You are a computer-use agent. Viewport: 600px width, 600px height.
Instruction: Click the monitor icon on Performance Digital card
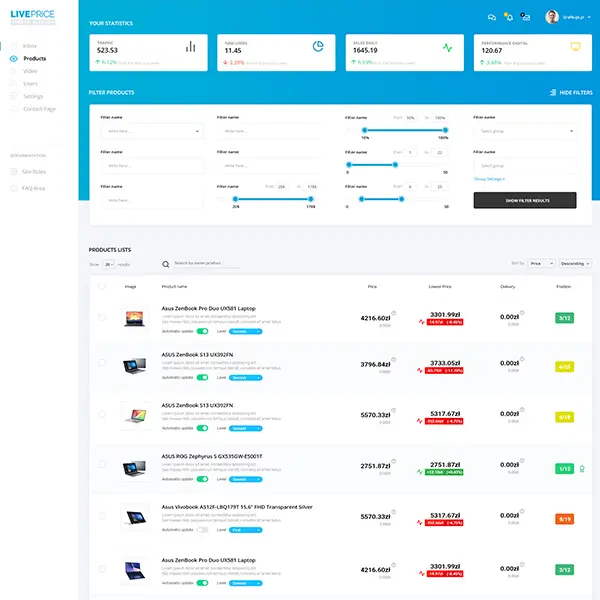[575, 47]
